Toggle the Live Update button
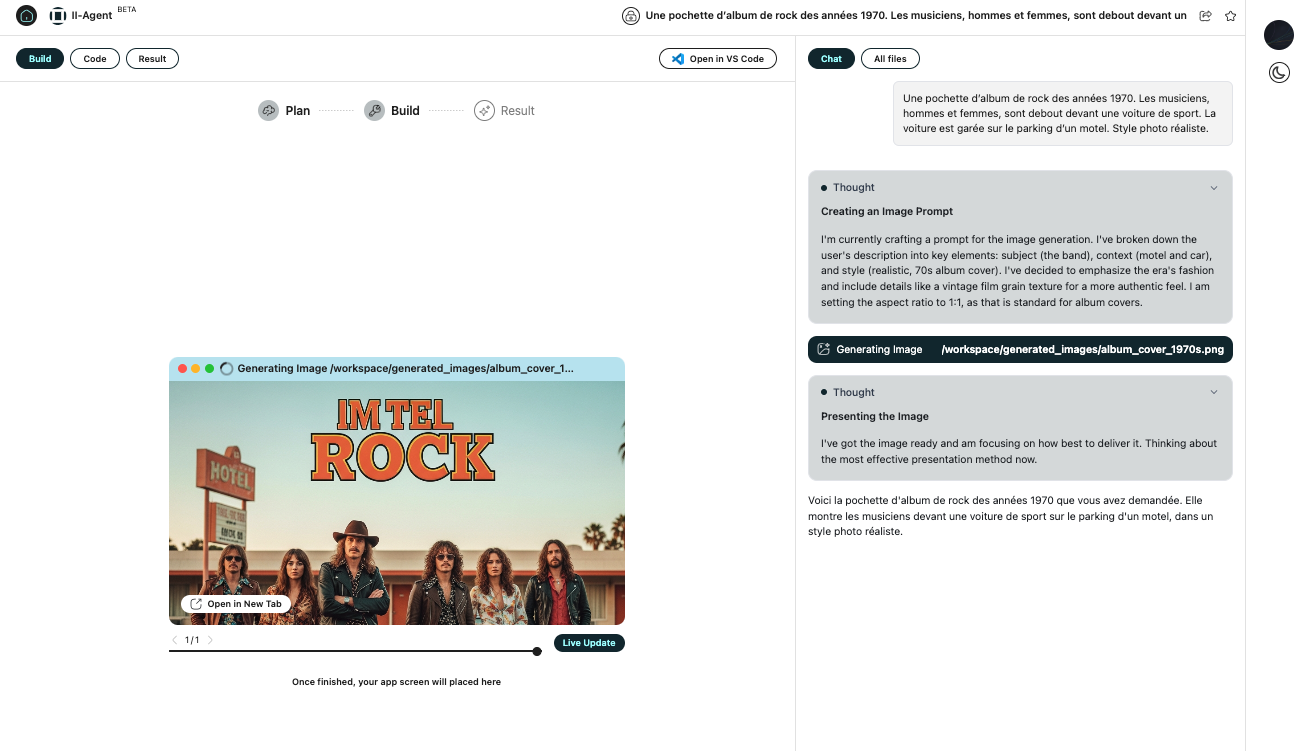This screenshot has width=1307, height=751. pos(589,643)
